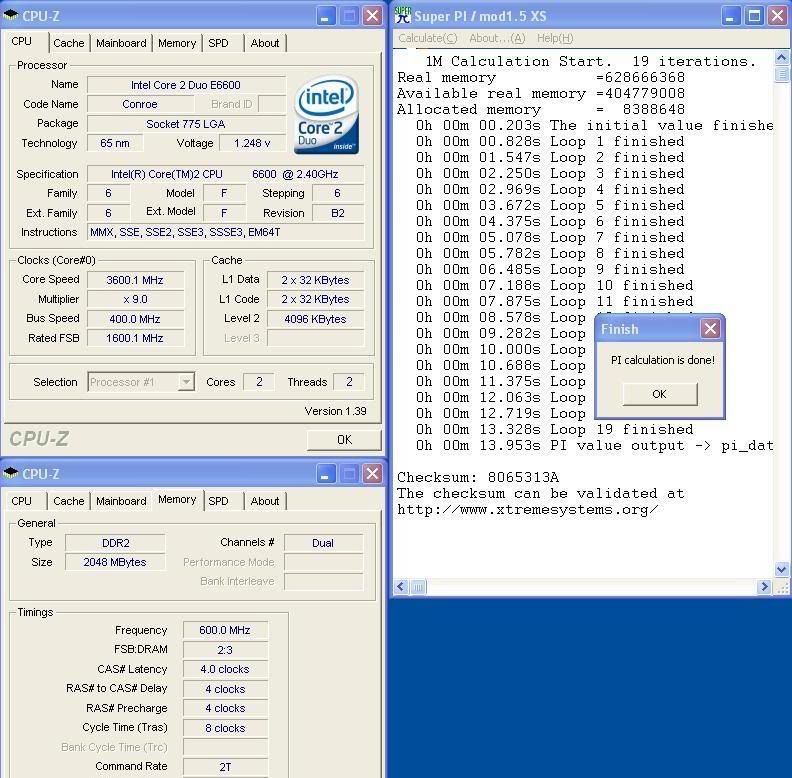The width and height of the screenshot is (792, 778).
Task: Click the Checksum: 8065313A line
Action: pyautogui.click(x=478, y=477)
